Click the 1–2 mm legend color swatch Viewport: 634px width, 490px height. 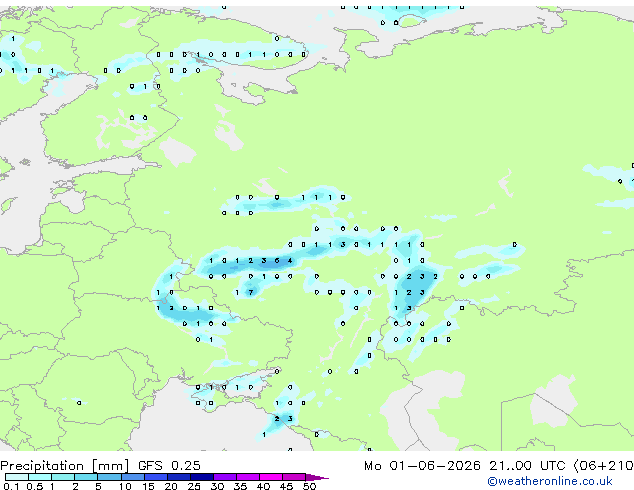(63, 477)
